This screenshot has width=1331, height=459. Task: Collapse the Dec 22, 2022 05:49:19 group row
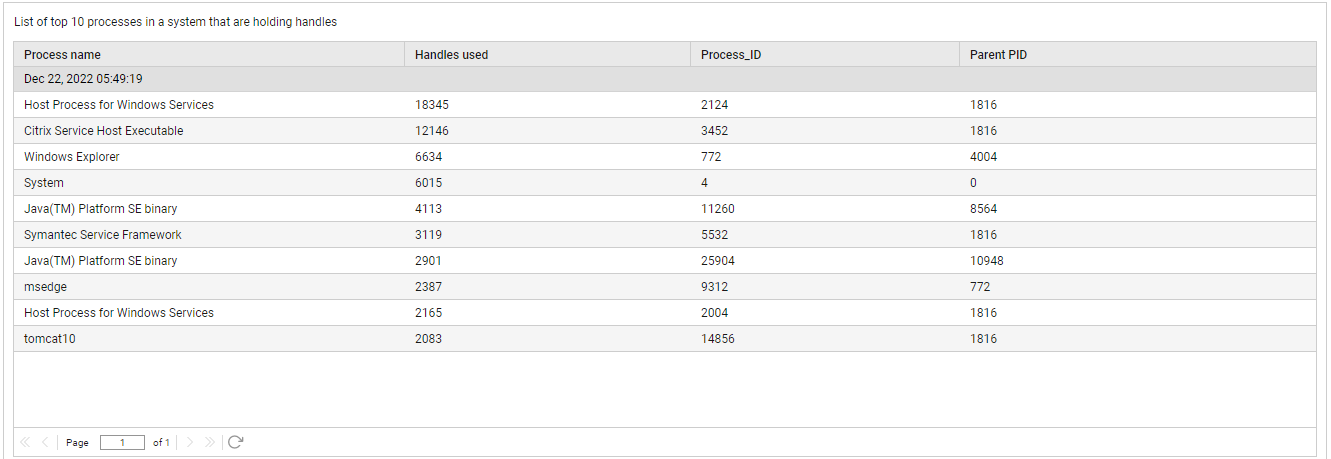(x=665, y=79)
